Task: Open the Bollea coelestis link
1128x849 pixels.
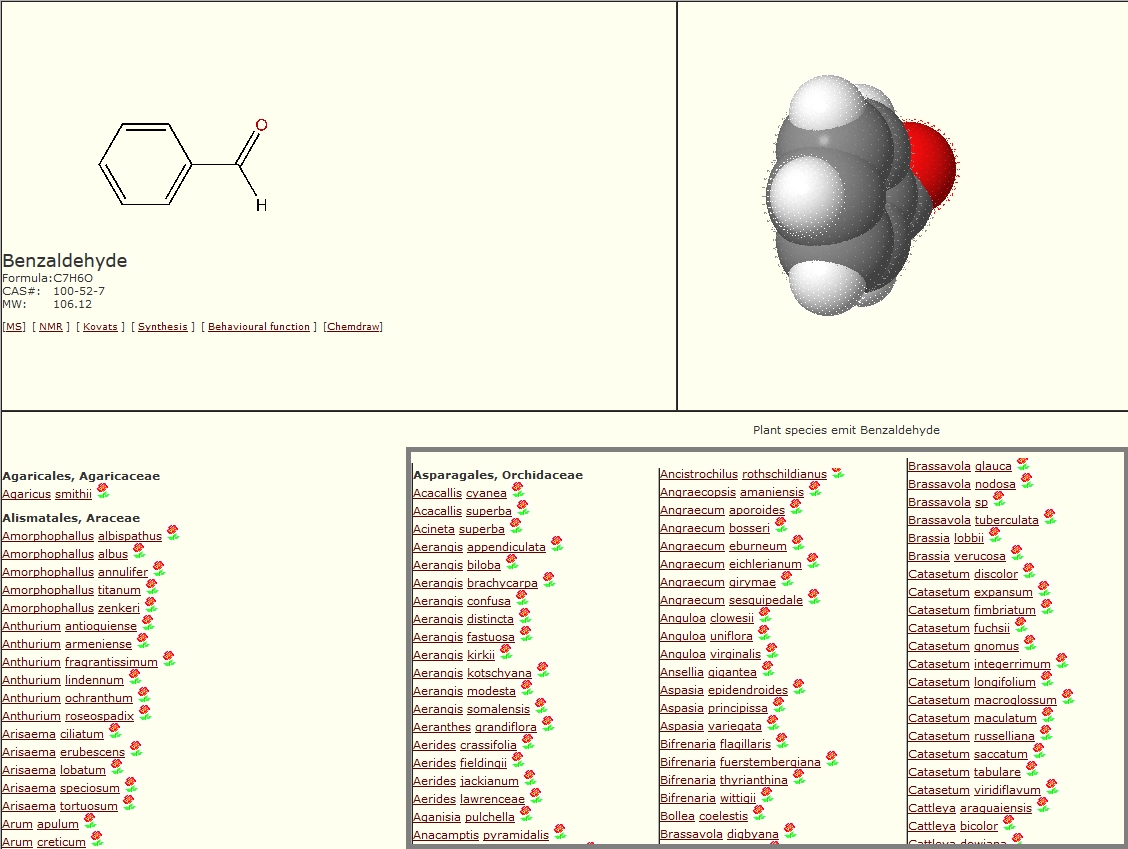Action: 704,816
